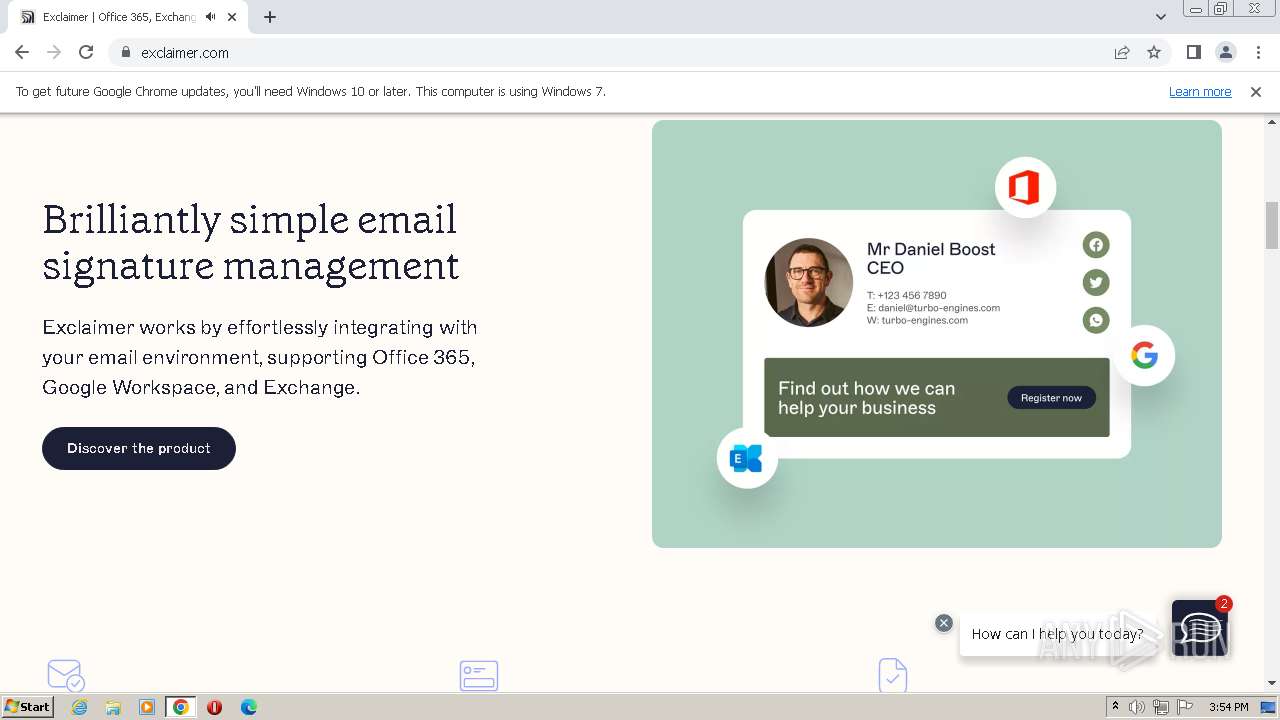The width and height of the screenshot is (1280, 720).
Task: Click the daniel@turbo-engines.com email text
Action: (933, 308)
